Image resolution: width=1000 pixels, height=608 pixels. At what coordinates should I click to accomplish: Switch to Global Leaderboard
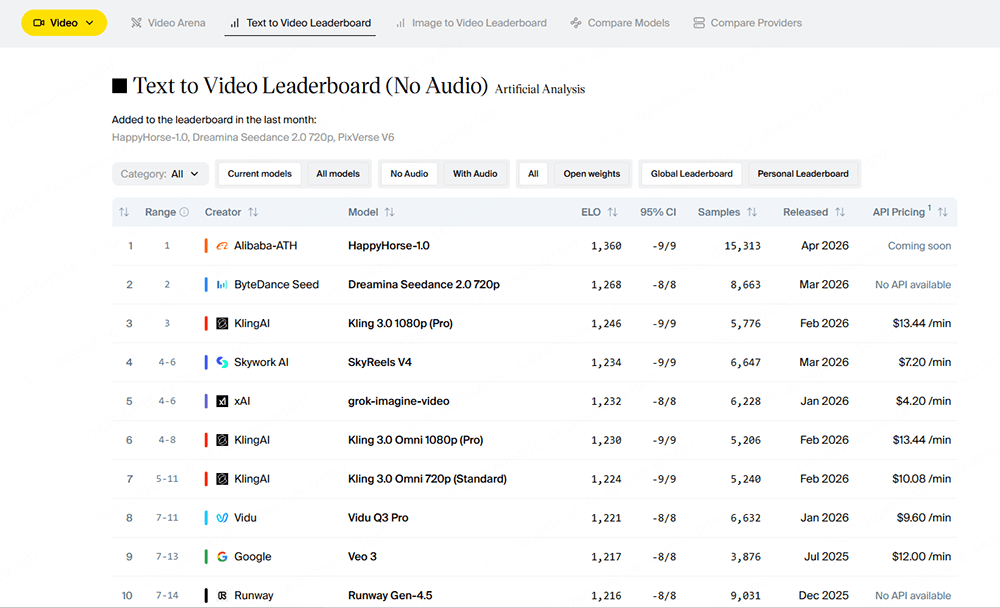[x=691, y=174]
